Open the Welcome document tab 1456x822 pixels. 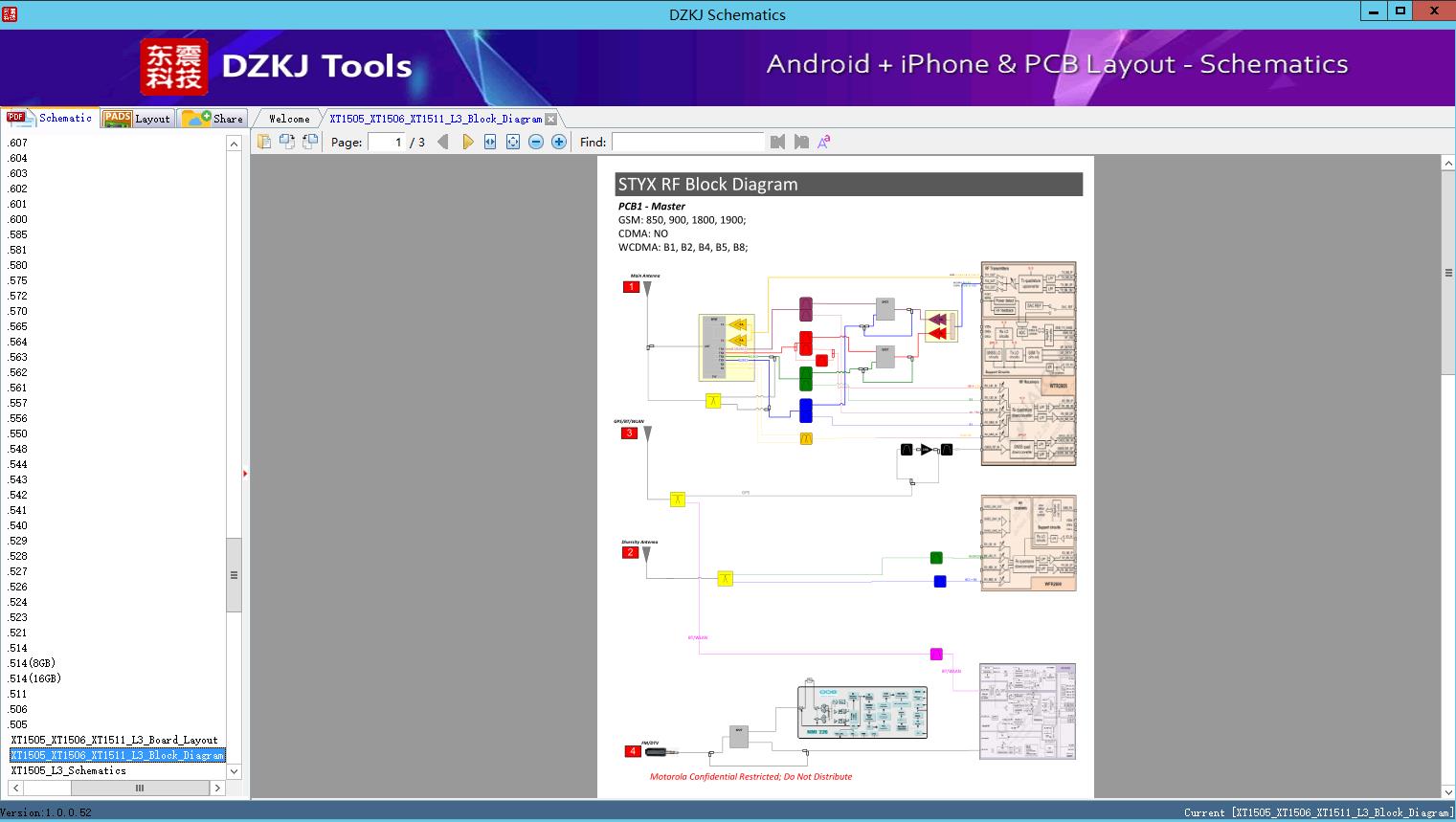(289, 119)
